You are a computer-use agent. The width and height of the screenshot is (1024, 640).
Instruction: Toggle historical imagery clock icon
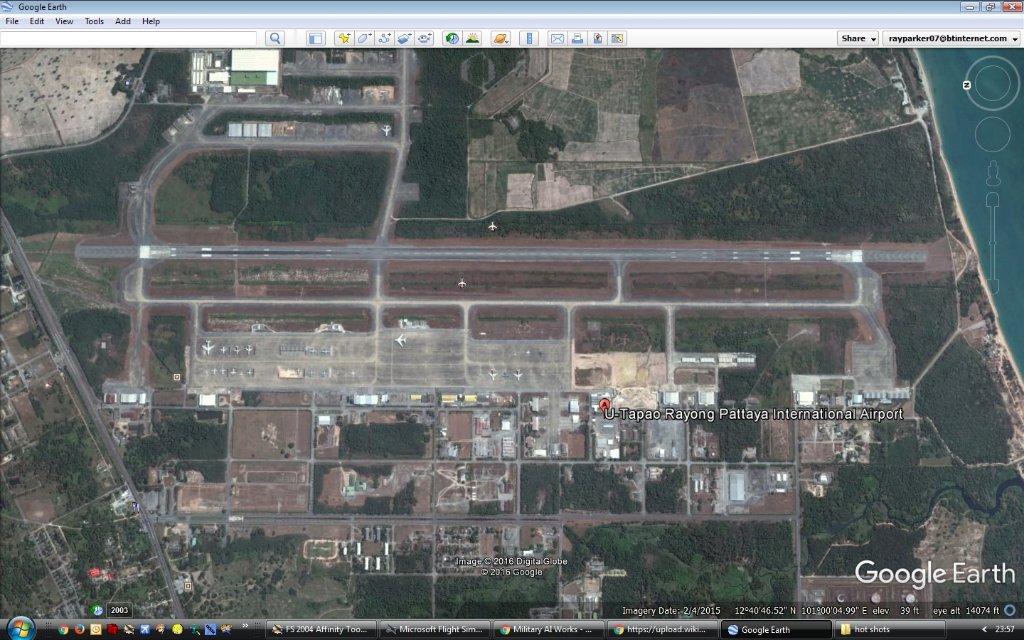pos(452,38)
